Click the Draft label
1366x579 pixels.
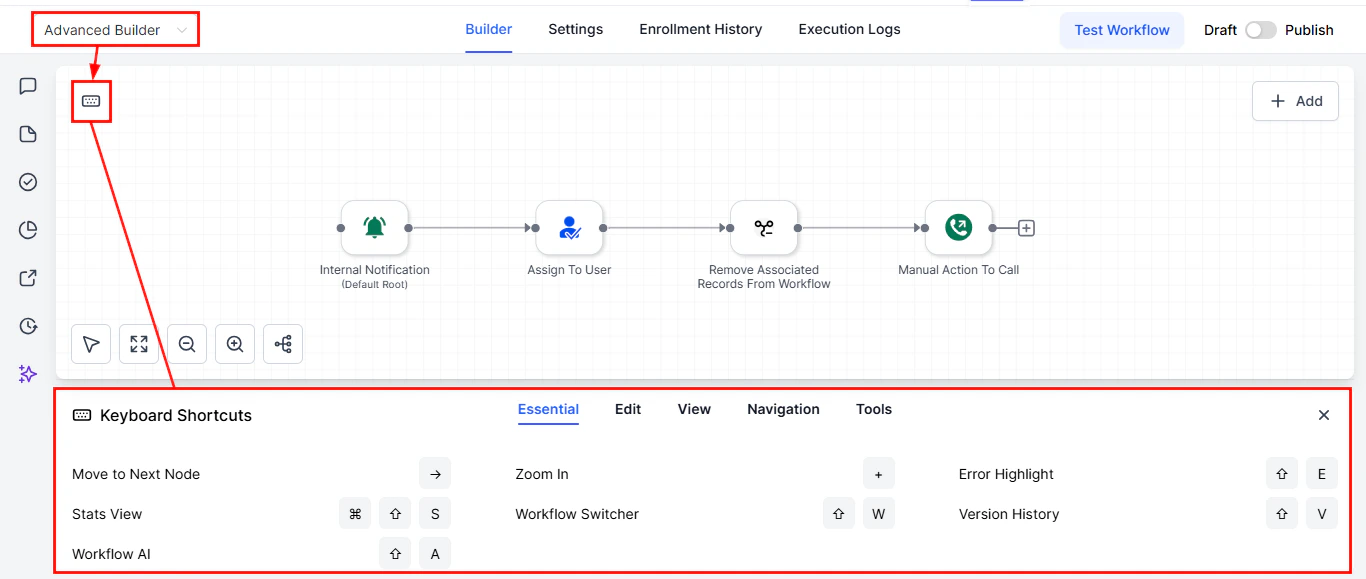[x=1220, y=30]
